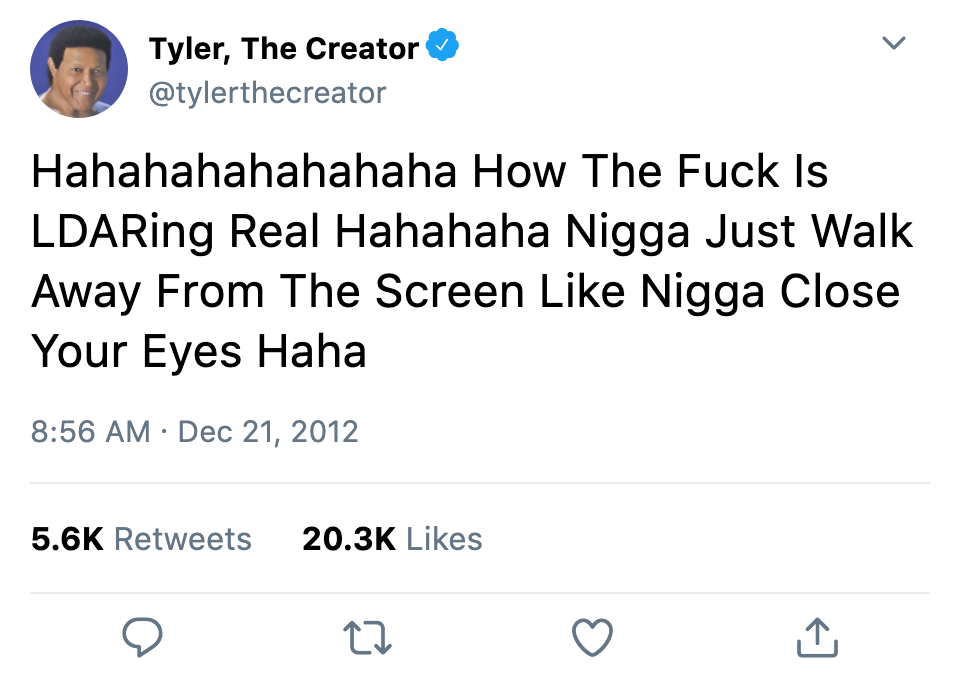This screenshot has width=960, height=690.
Task: Open the Likes label list
Action: (x=444, y=539)
